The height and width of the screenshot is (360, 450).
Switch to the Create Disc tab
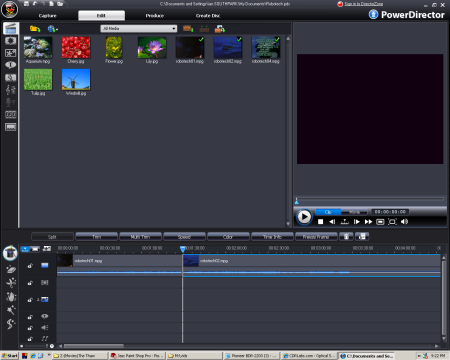[208, 15]
